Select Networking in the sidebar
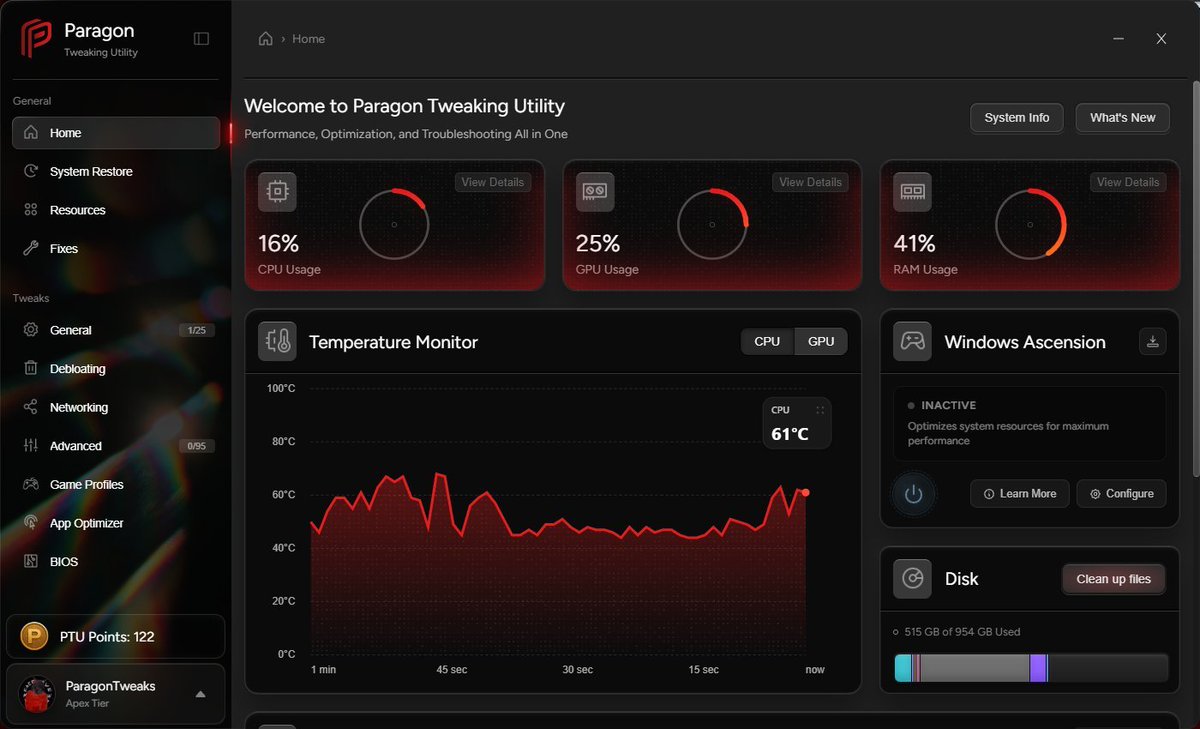The height and width of the screenshot is (729, 1200). (116, 407)
